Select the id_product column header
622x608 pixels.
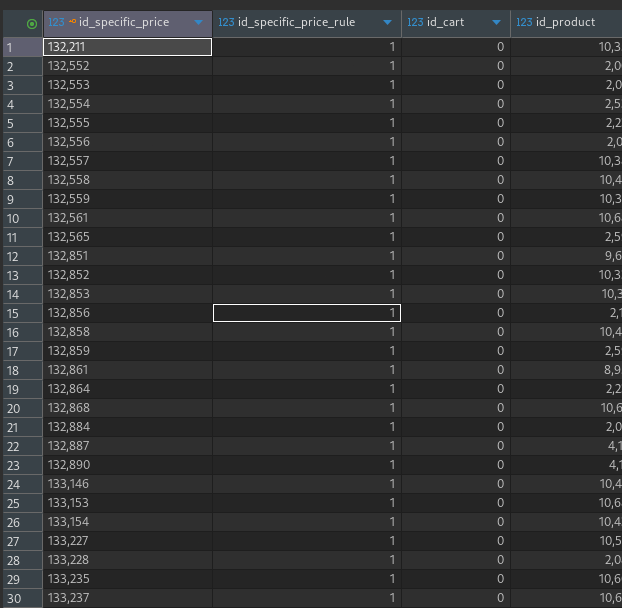pyautogui.click(x=566, y=24)
